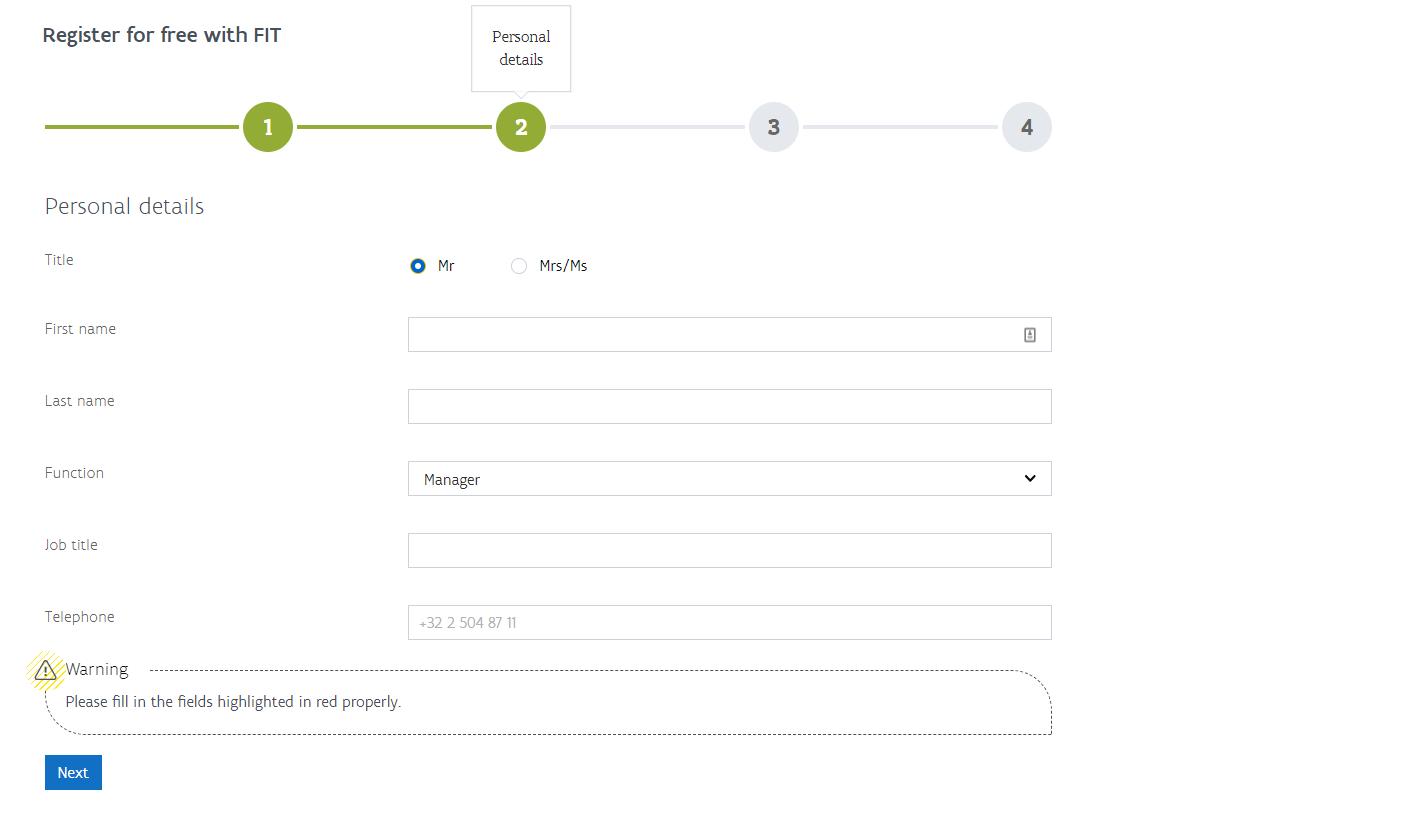Jump to step 3 circle
Screen dimensions: 1421x818
click(774, 127)
